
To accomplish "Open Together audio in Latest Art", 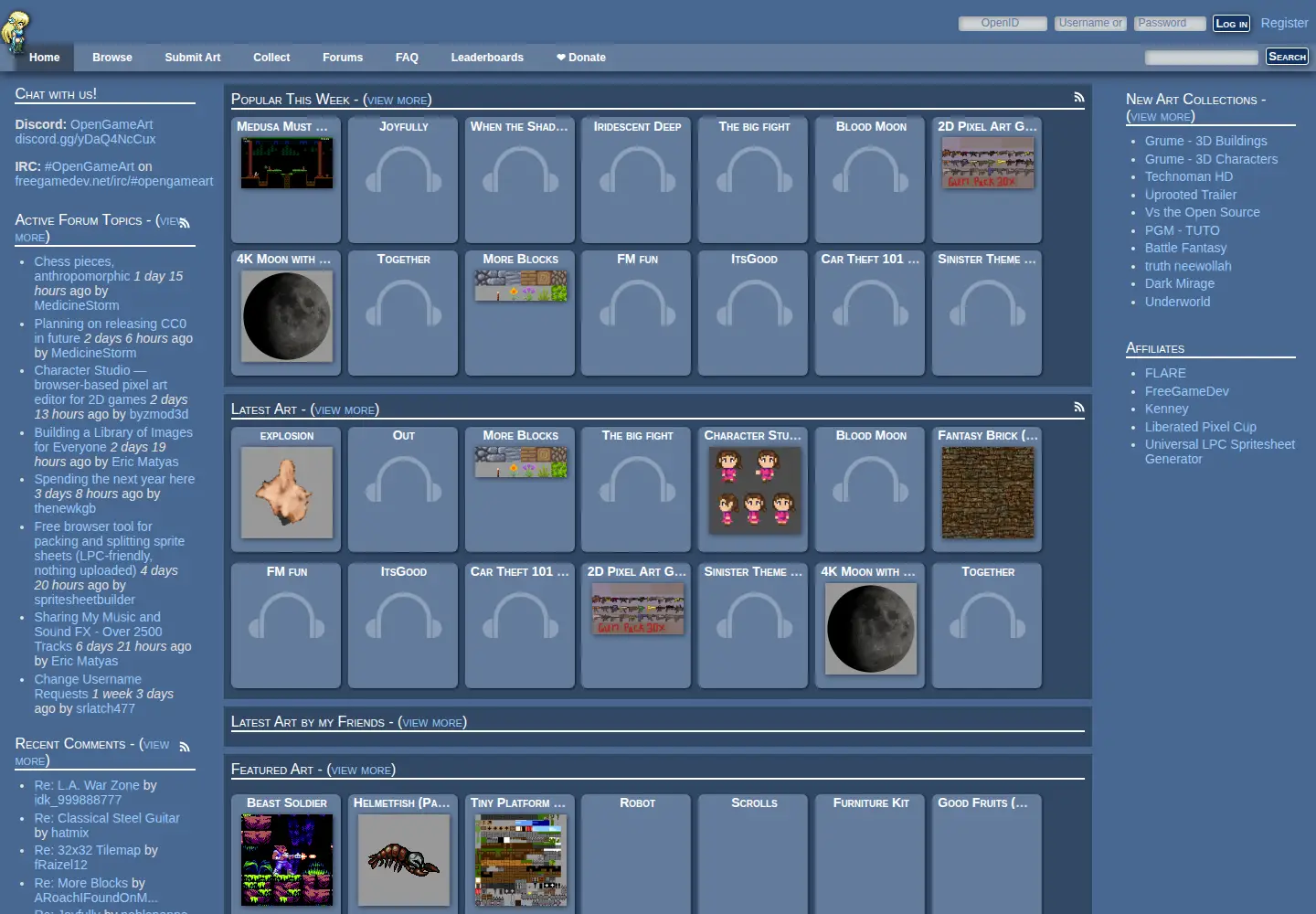I will pos(988,615).
